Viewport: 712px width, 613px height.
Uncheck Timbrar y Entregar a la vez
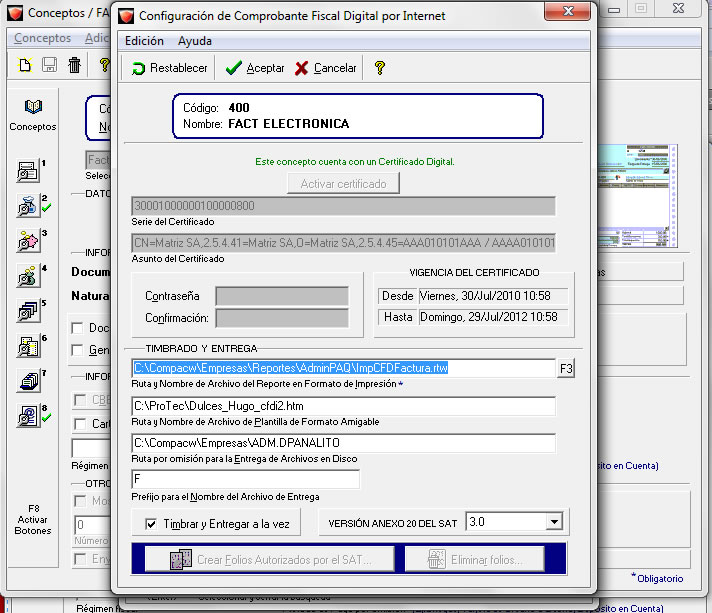151,523
